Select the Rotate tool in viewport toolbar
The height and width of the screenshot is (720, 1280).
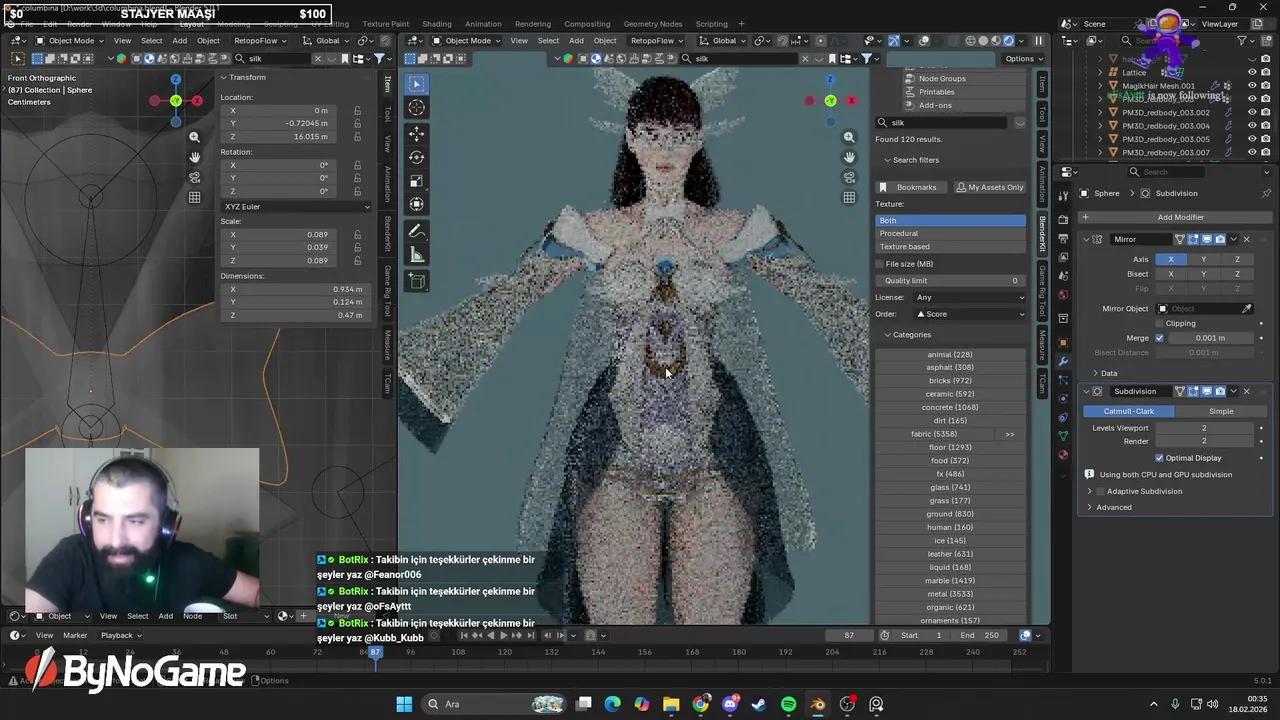coord(417,157)
